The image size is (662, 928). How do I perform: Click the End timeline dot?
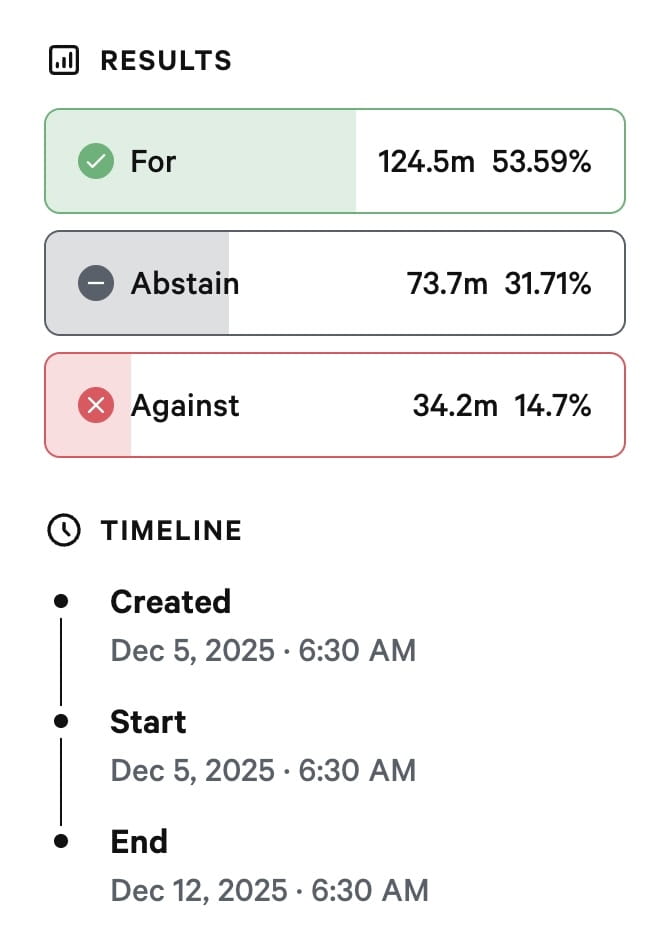coord(61,841)
